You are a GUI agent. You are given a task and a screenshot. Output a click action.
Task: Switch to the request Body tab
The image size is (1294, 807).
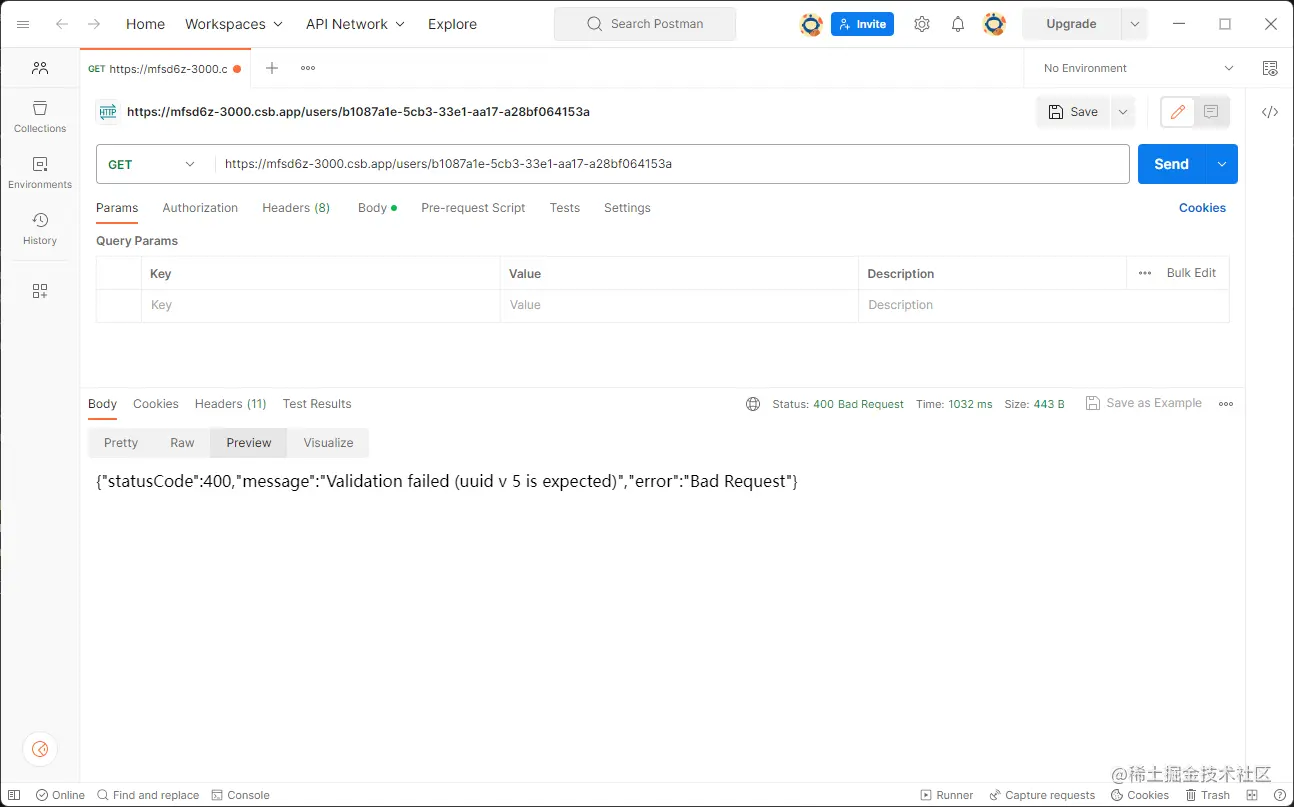pos(377,208)
